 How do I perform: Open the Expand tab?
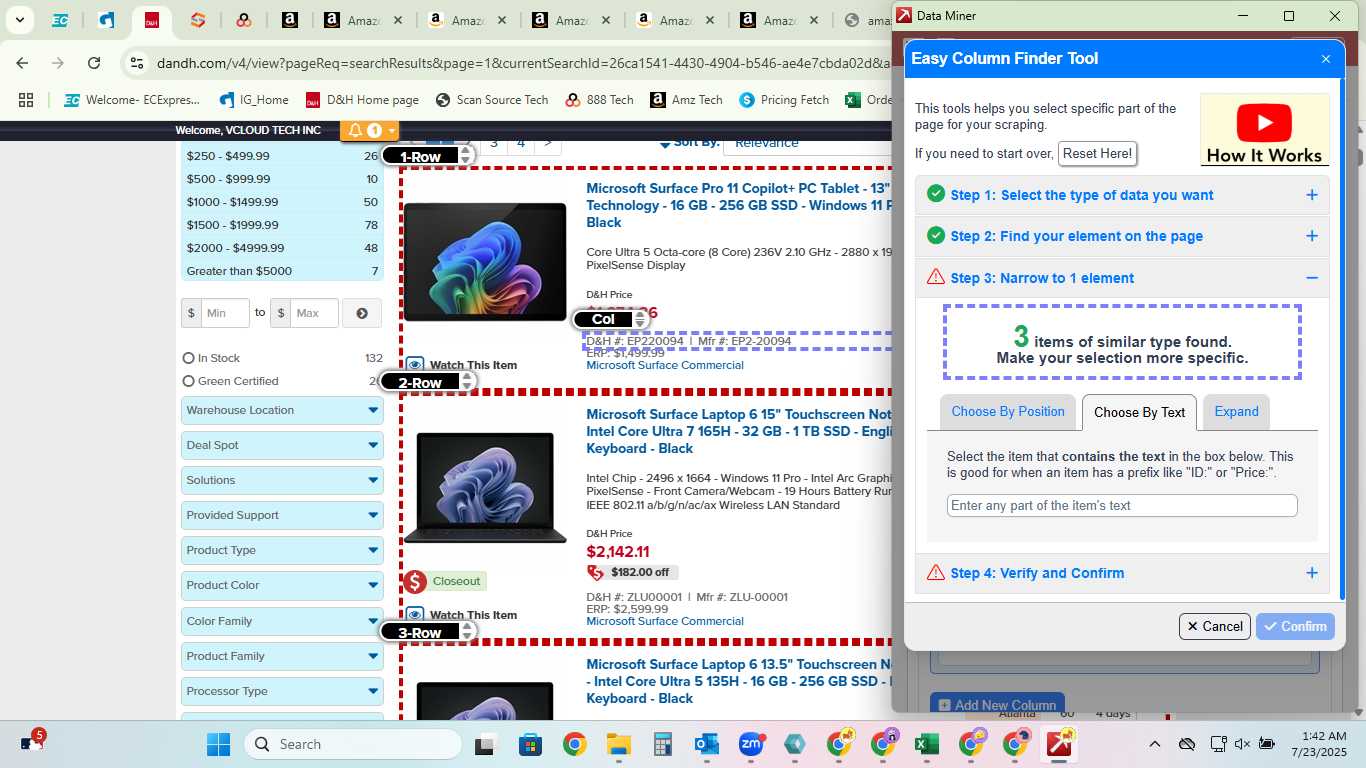click(x=1236, y=412)
